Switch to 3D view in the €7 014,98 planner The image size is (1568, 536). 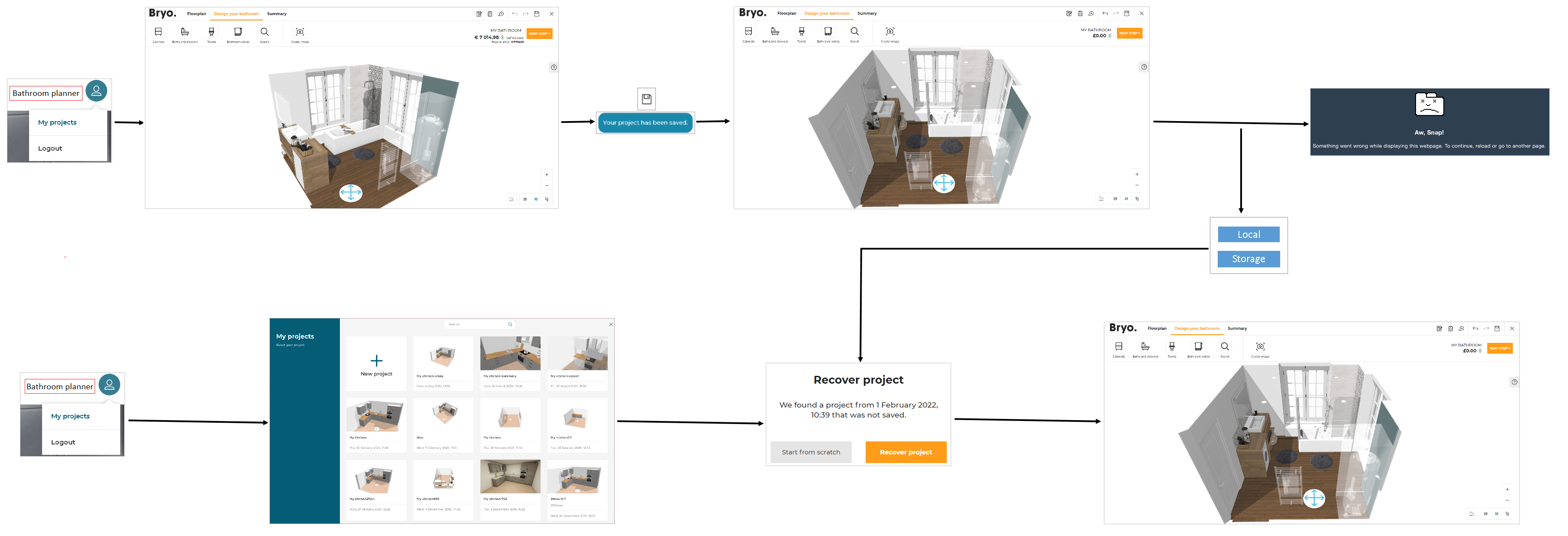(x=536, y=199)
